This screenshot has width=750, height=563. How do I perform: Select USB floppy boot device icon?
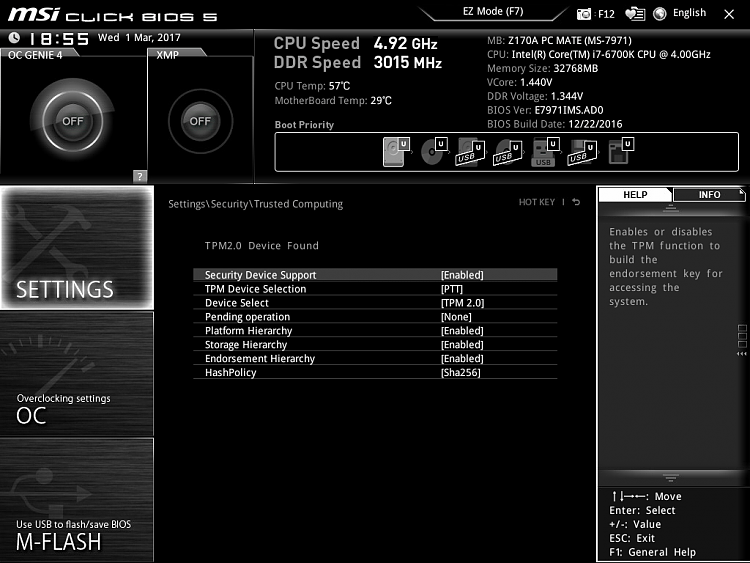coord(583,152)
